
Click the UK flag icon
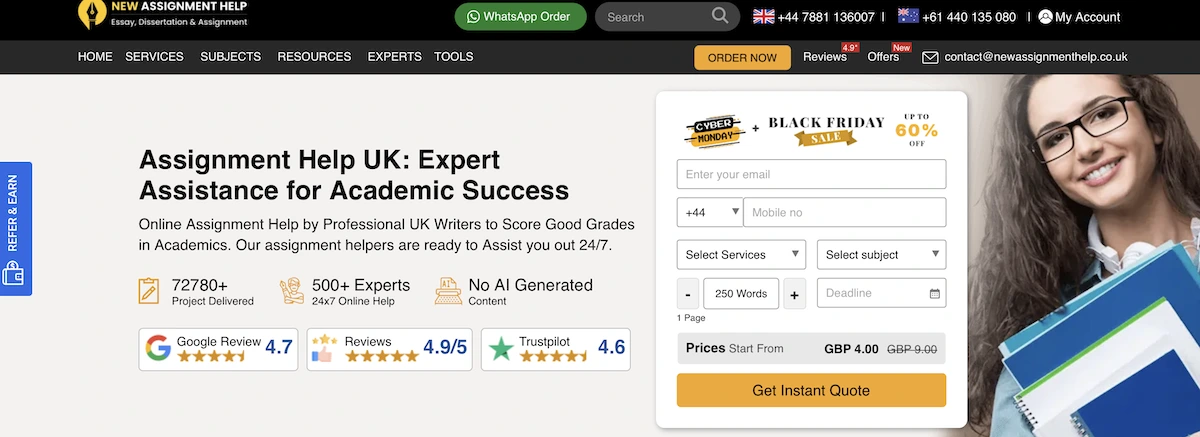pyautogui.click(x=764, y=16)
